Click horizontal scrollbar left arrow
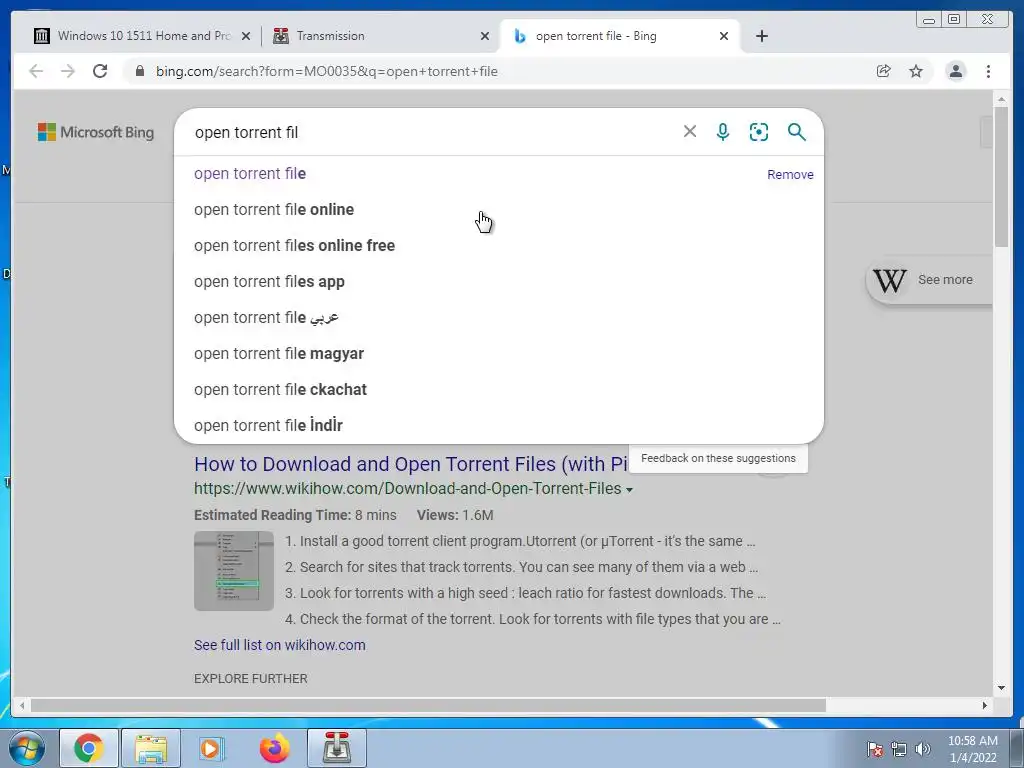1024x768 pixels. 22,705
